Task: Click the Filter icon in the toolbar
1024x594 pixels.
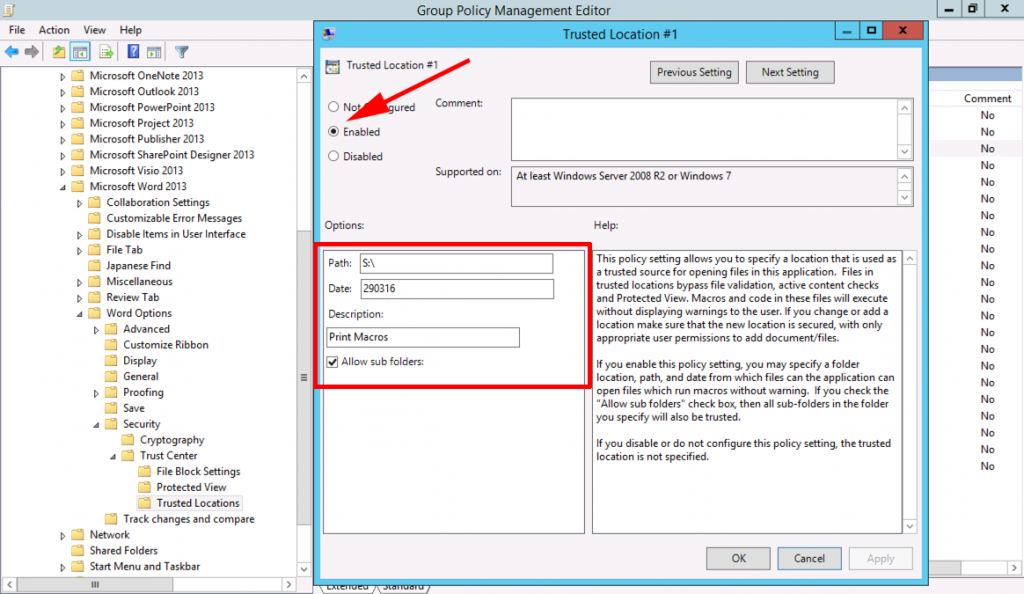Action: [x=181, y=51]
